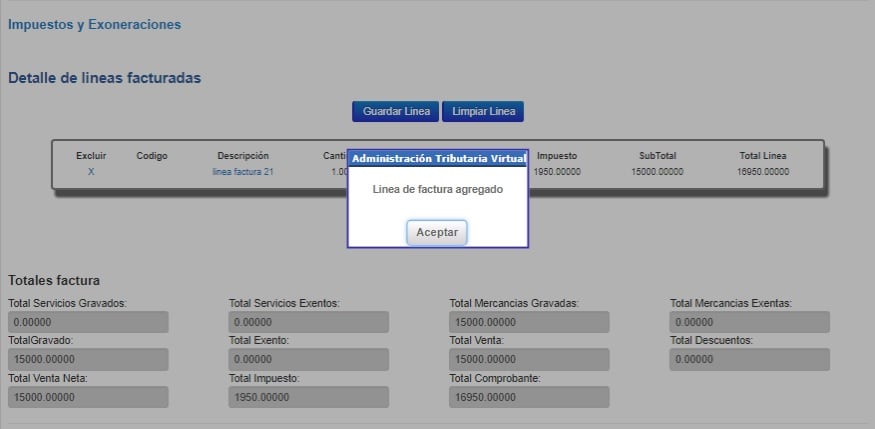
Task: Click the Total Descuentos field
Action: tap(749, 359)
